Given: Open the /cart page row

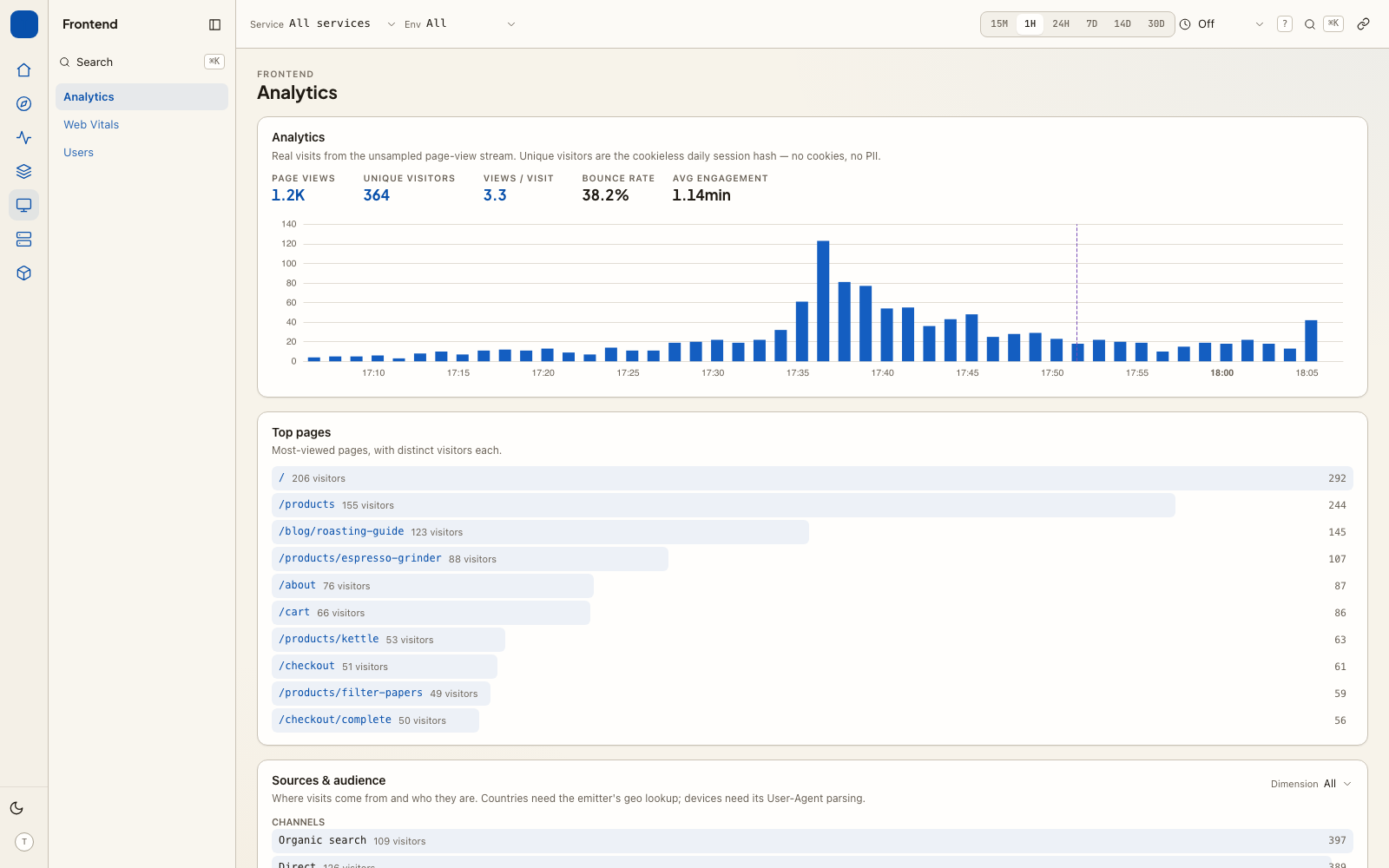Looking at the screenshot, I should coord(812,613).
